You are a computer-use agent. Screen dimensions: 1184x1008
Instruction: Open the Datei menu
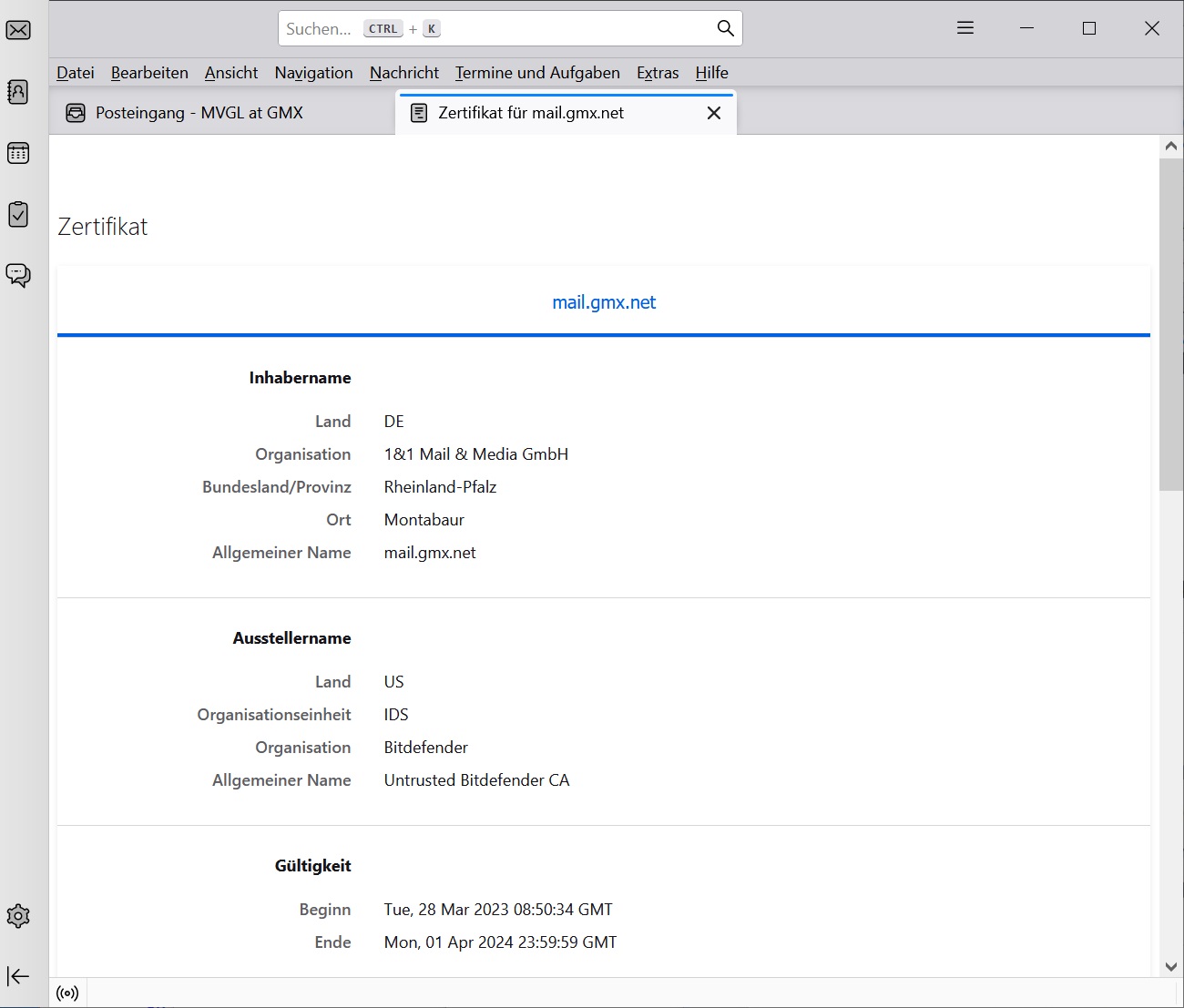point(76,73)
